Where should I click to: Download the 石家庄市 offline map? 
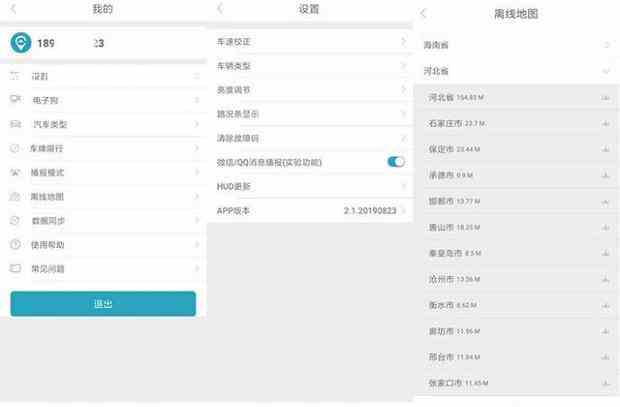point(606,123)
